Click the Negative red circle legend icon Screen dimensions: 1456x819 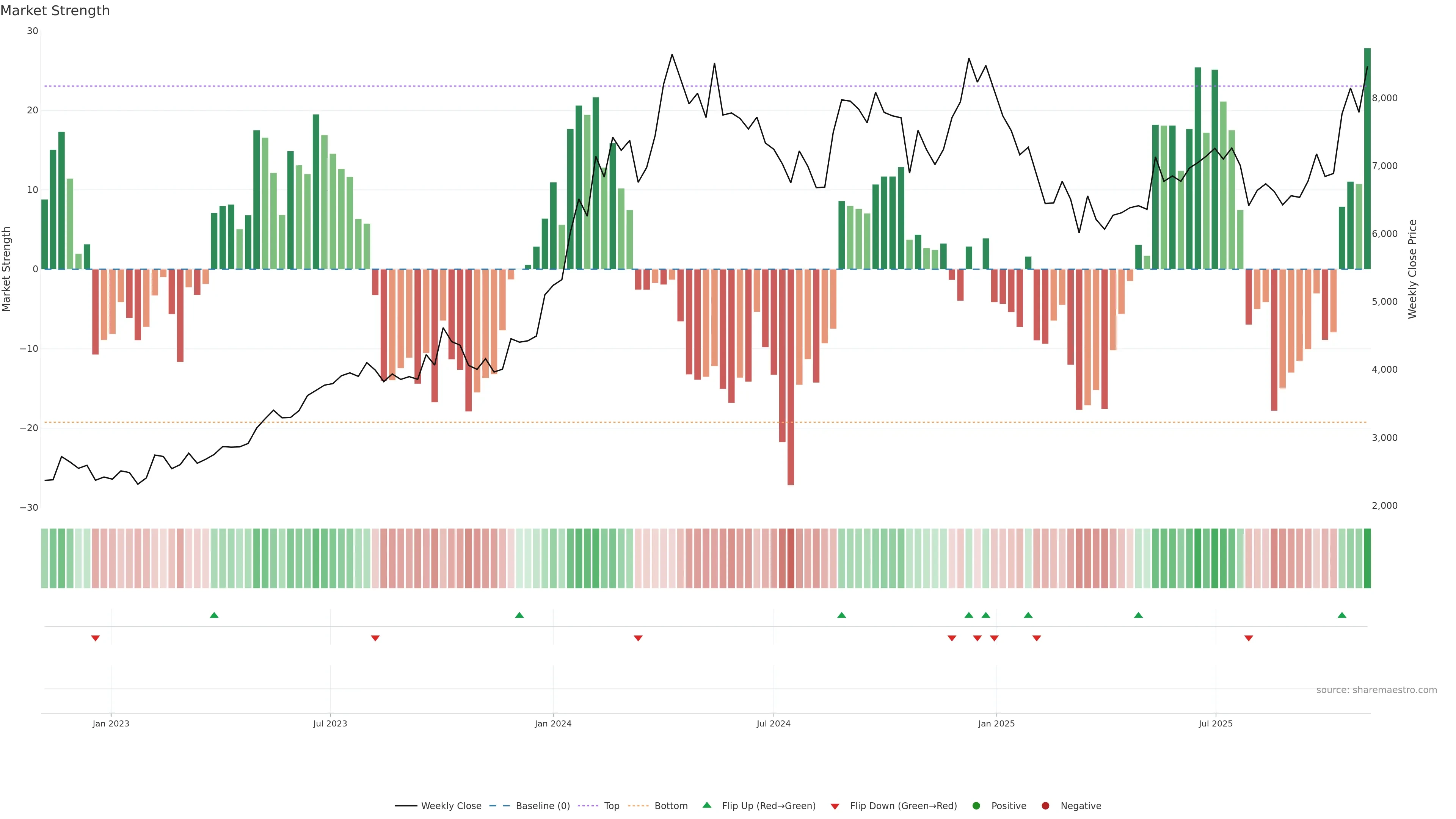click(1045, 805)
